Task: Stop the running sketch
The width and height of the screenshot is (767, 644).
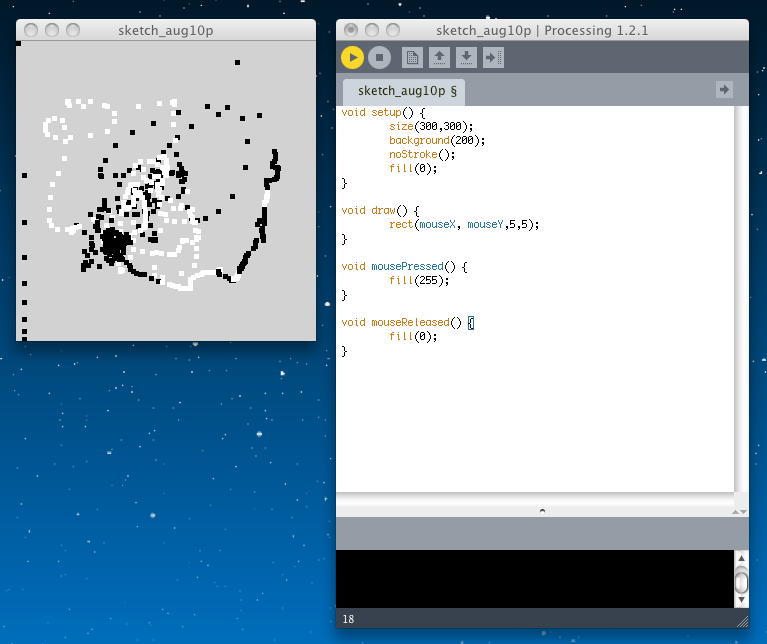Action: [x=379, y=58]
